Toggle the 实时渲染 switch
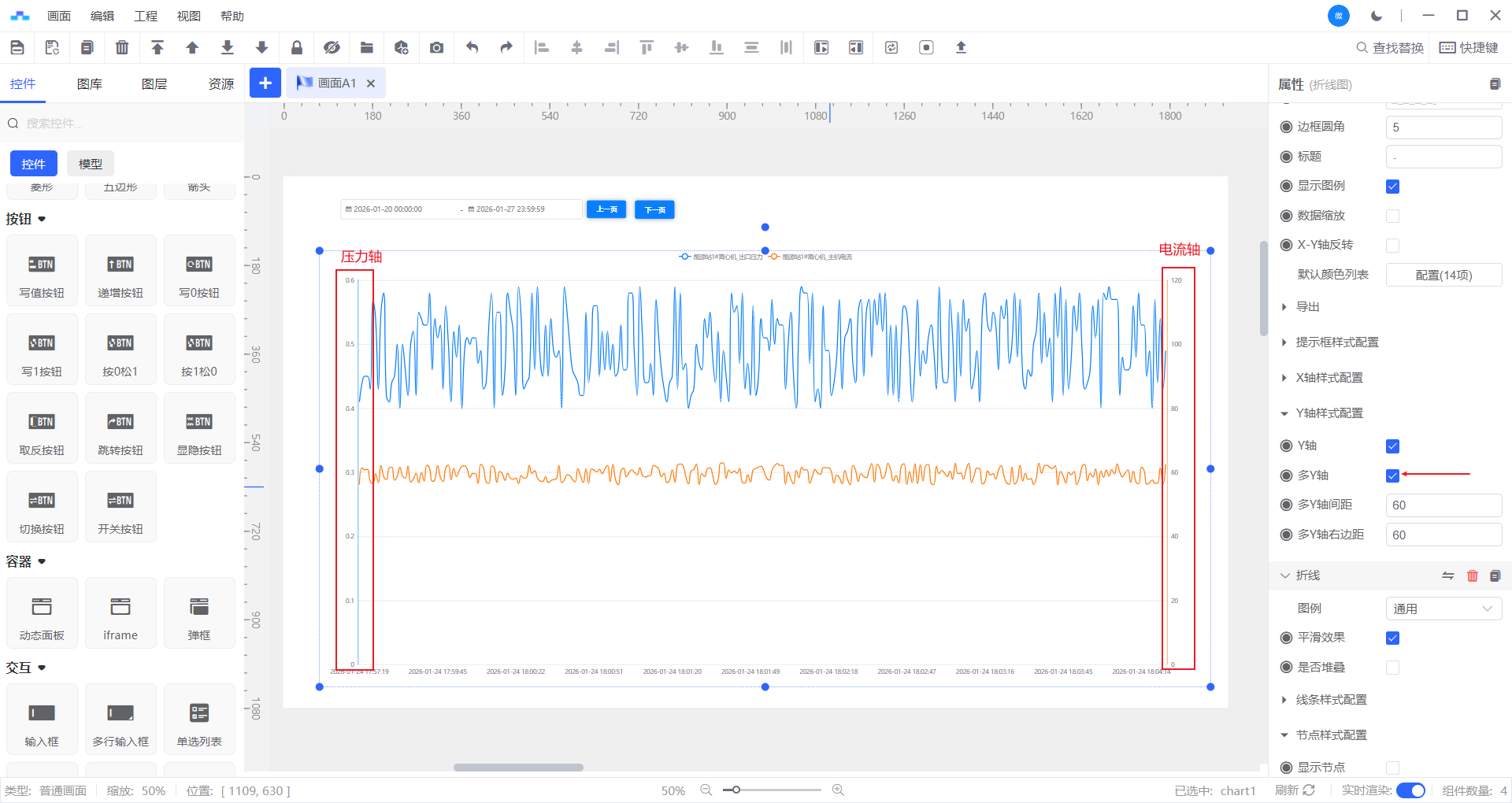This screenshot has height=803, width=1512. 1410,790
